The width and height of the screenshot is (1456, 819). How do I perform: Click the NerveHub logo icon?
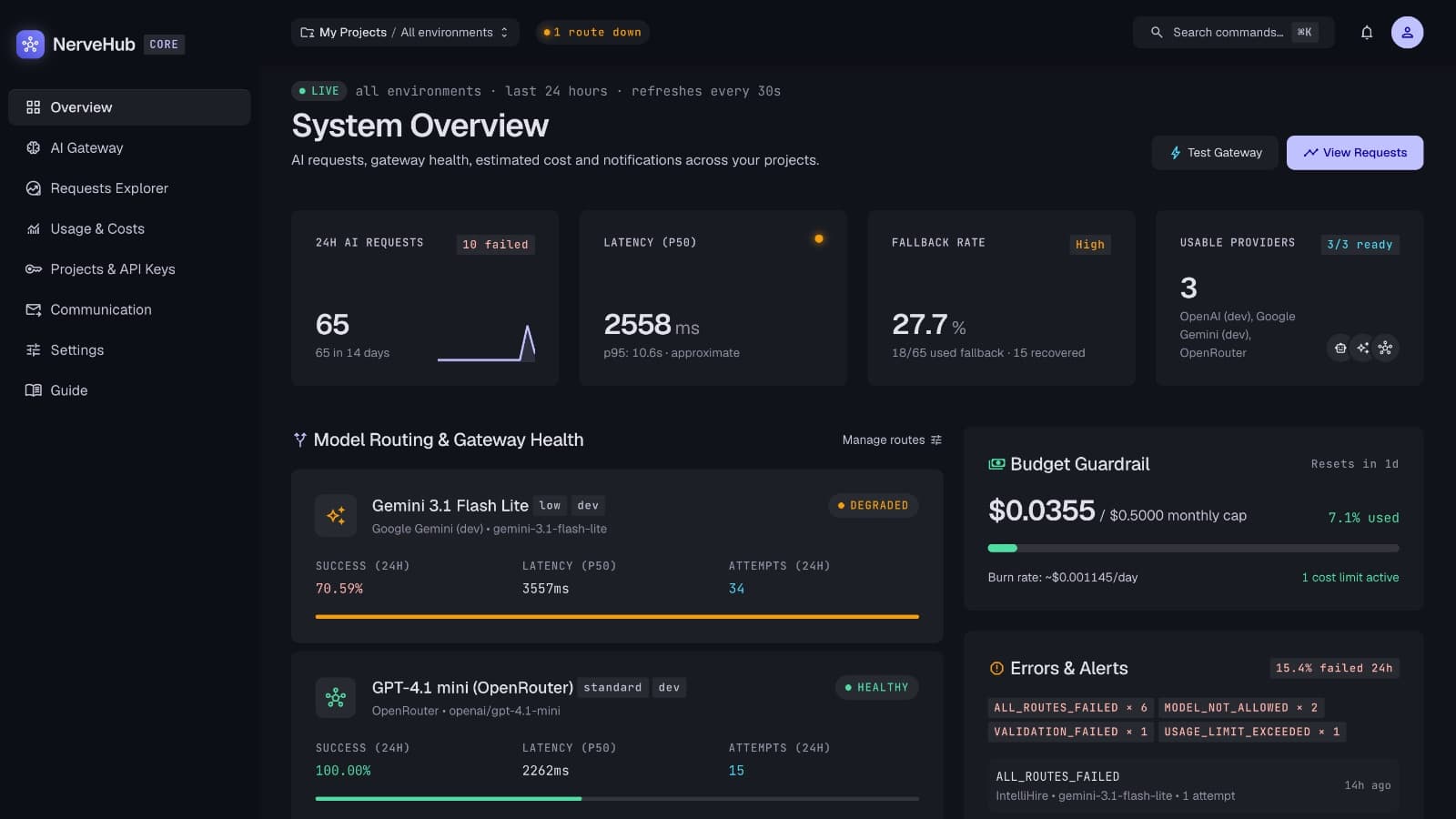coord(30,44)
